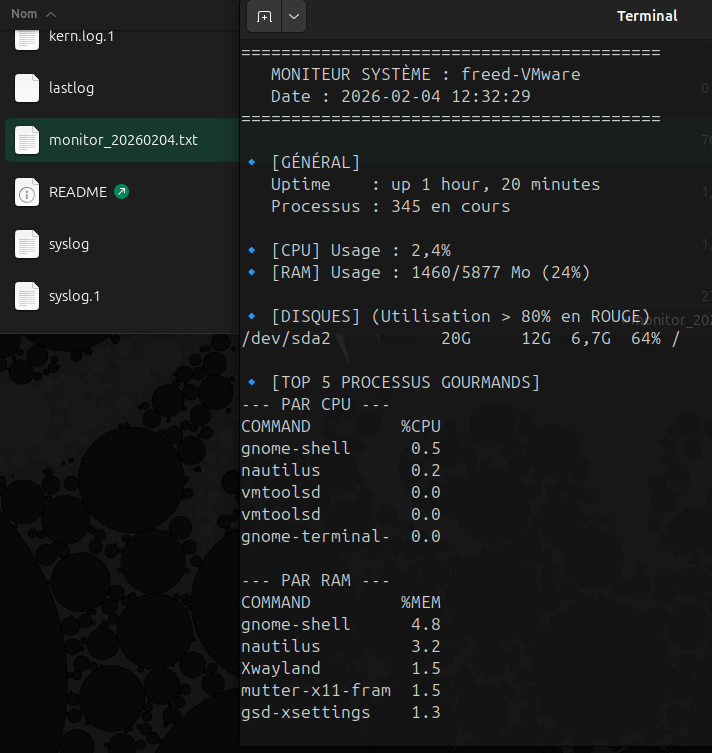Choose the kern.log.1 file name label
The image size is (712, 753).
[x=84, y=36]
